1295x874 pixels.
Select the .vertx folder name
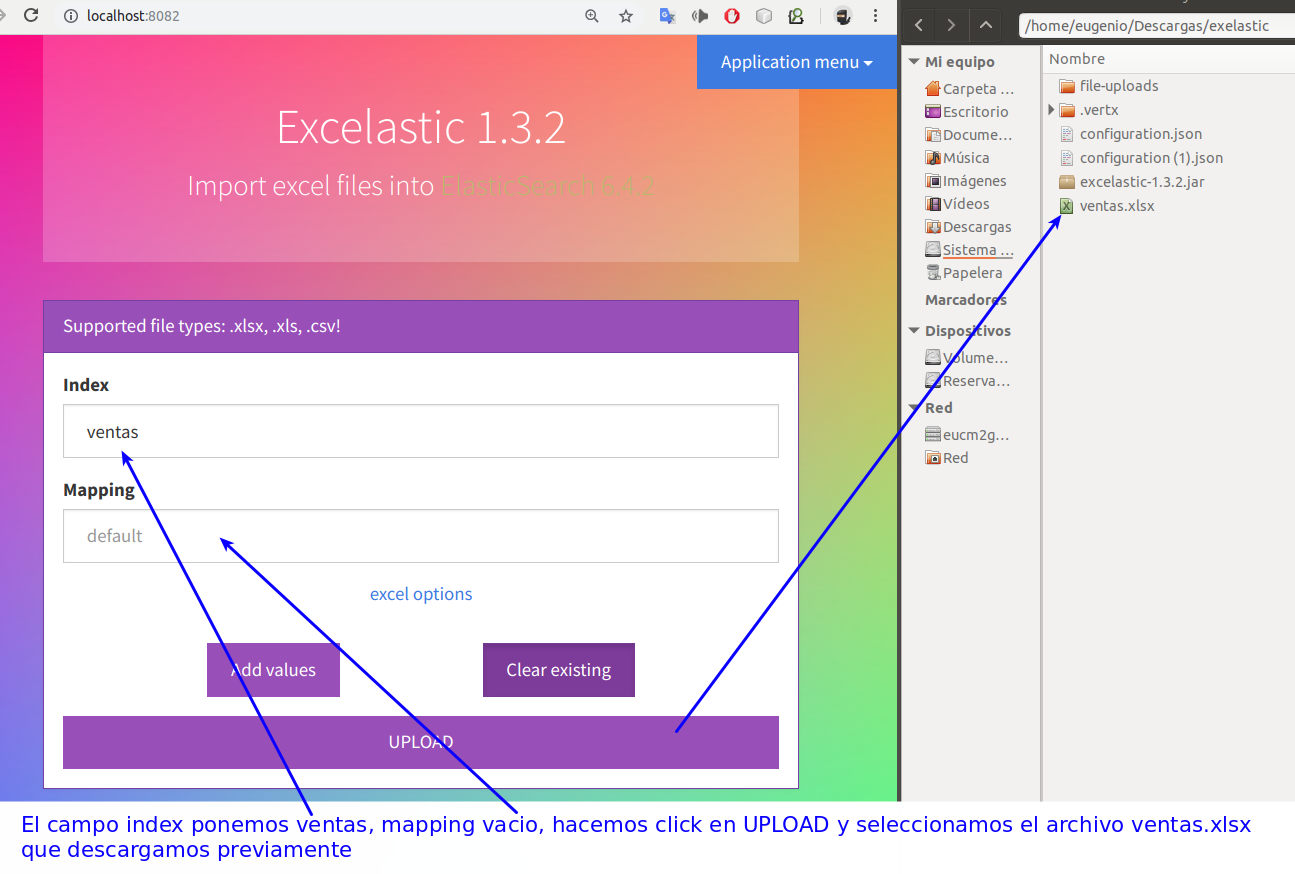pos(1099,110)
